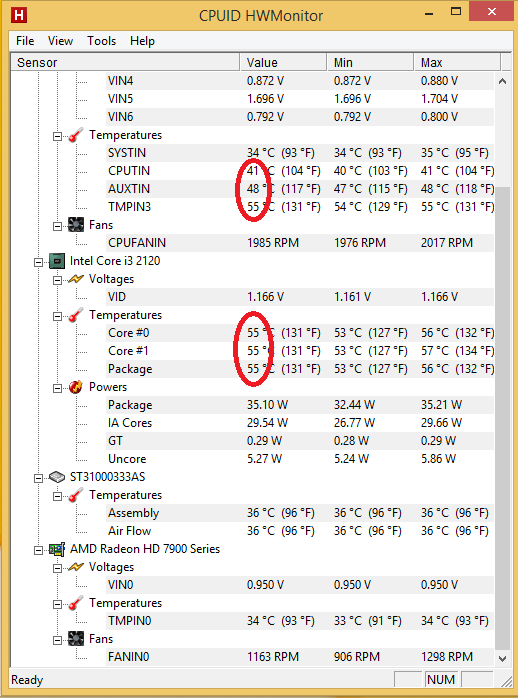
Task: Click the red HWMonitor logo in title bar
Action: (19, 15)
